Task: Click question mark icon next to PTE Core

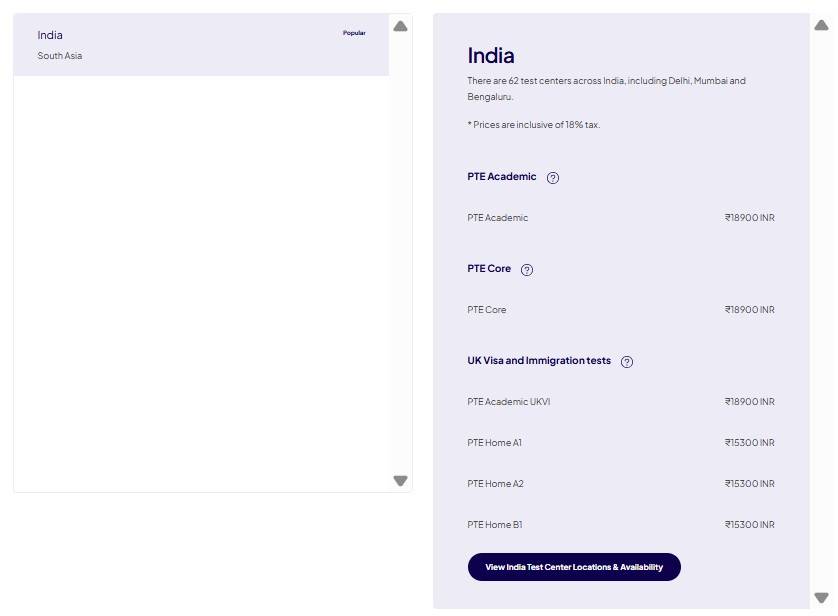Action: point(527,270)
